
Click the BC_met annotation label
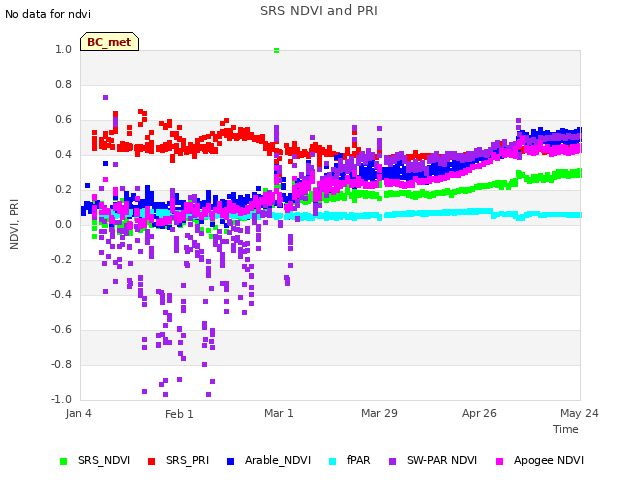[109, 42]
